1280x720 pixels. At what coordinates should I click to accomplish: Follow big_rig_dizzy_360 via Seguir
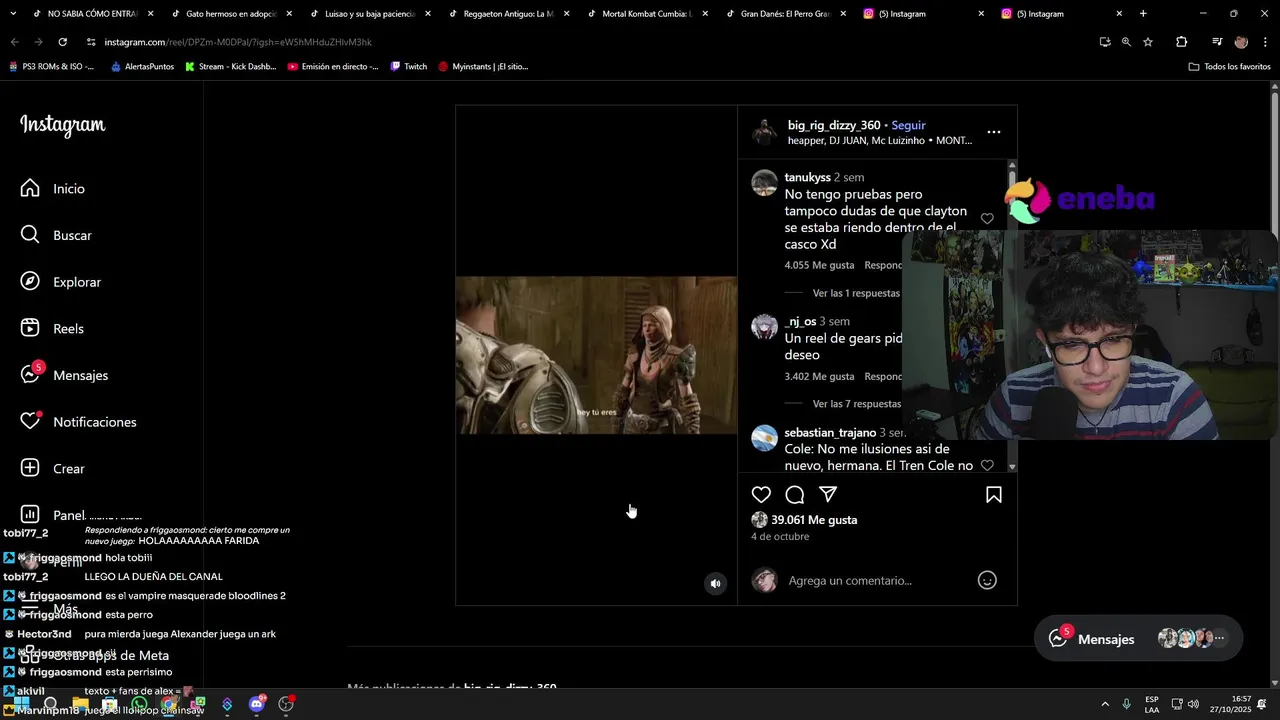point(908,125)
